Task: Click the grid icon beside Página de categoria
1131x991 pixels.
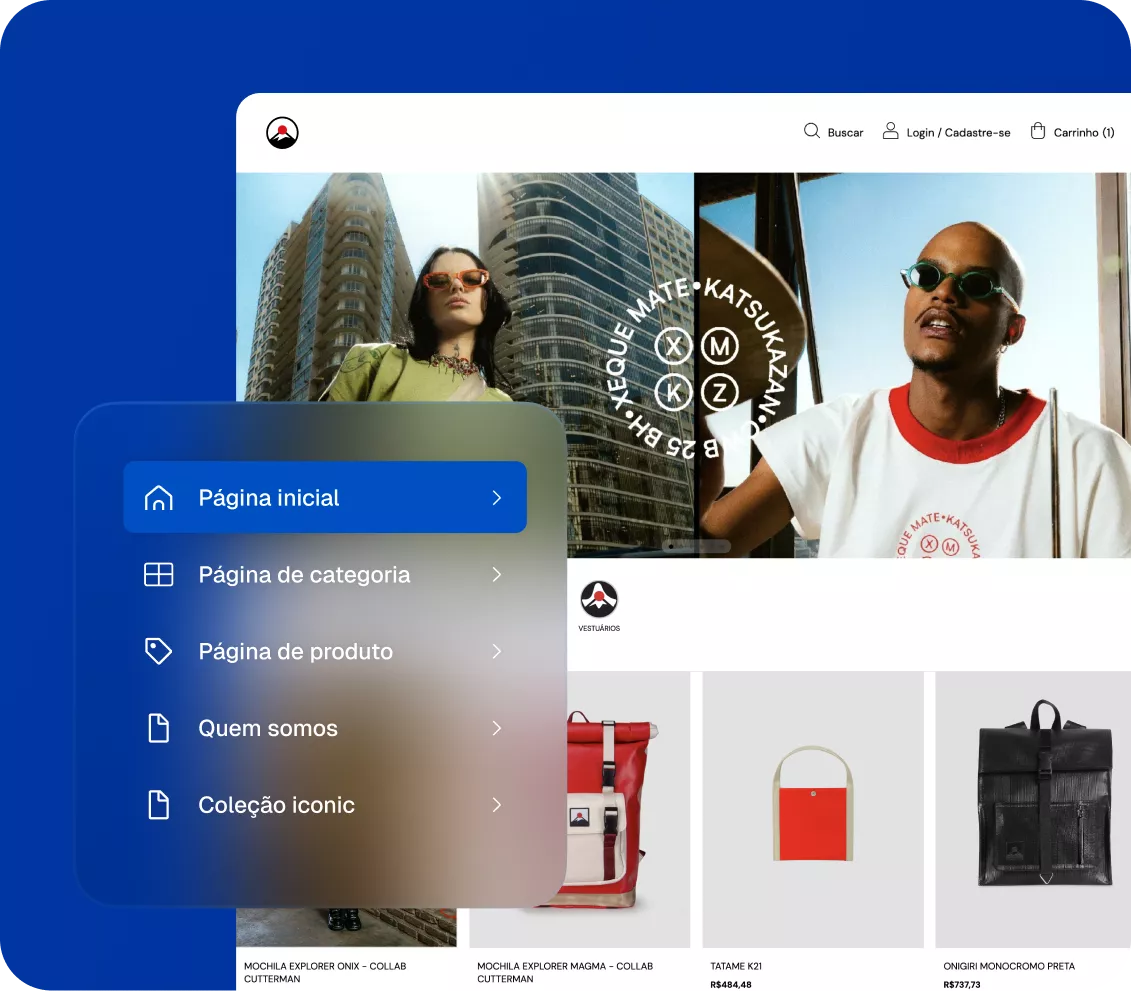Action: 157,574
